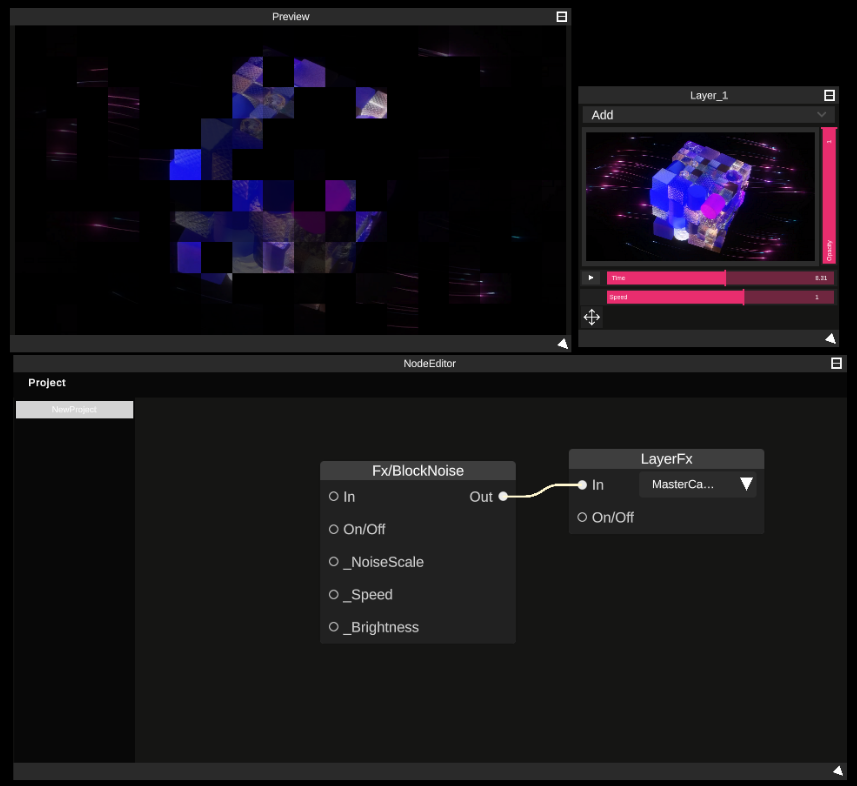The width and height of the screenshot is (857, 786).
Task: Click the Layer_1 preview thumbnail
Action: (700, 195)
